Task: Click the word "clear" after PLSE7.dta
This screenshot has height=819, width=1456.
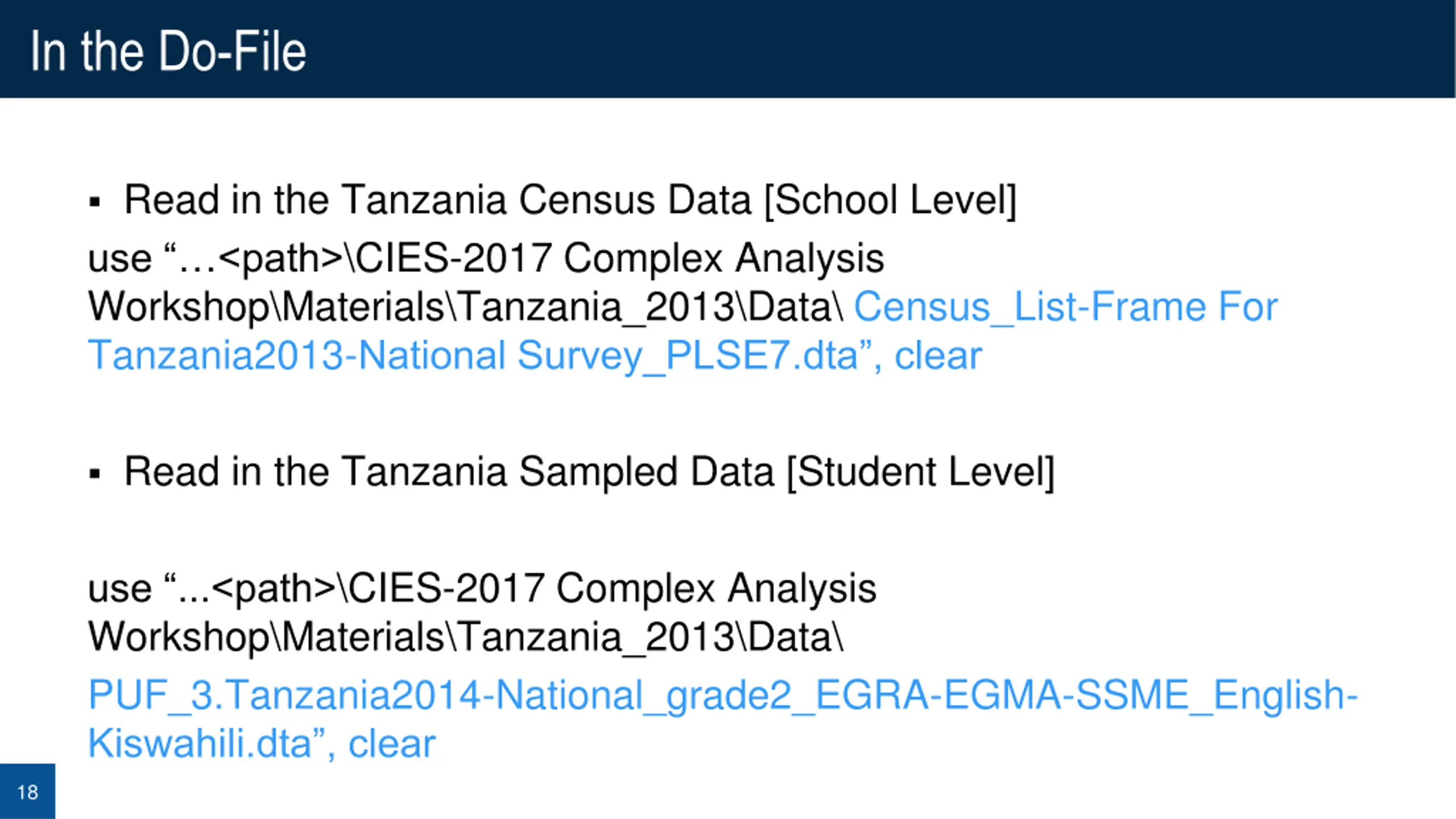Action: [x=938, y=356]
